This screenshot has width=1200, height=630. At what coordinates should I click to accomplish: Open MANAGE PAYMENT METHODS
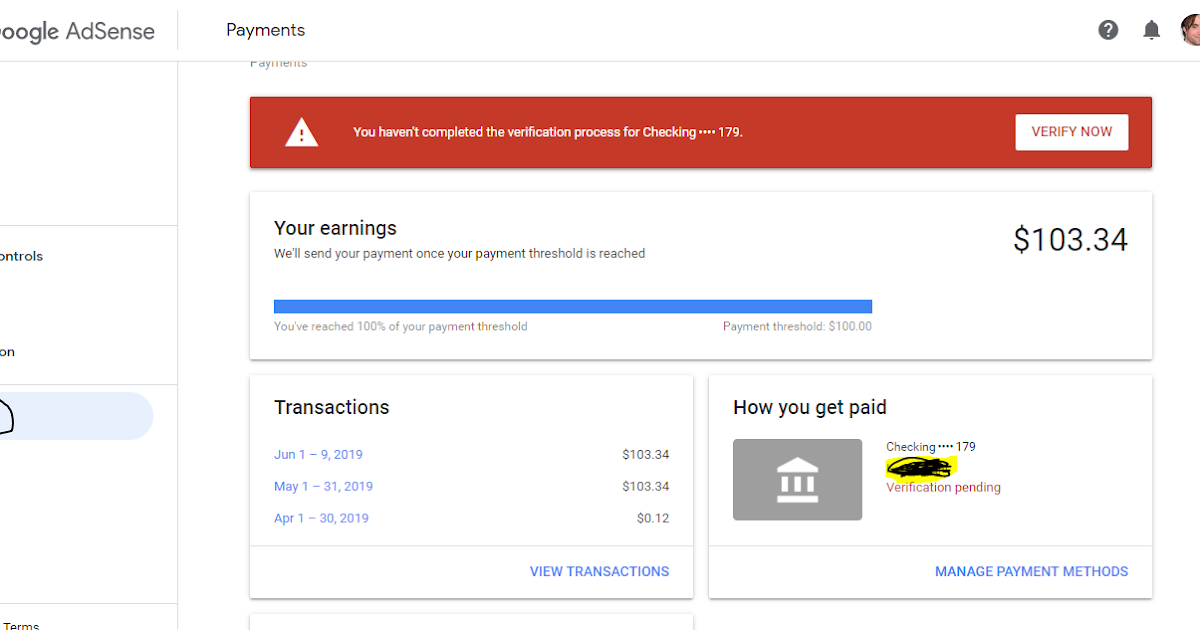pyautogui.click(x=1031, y=571)
